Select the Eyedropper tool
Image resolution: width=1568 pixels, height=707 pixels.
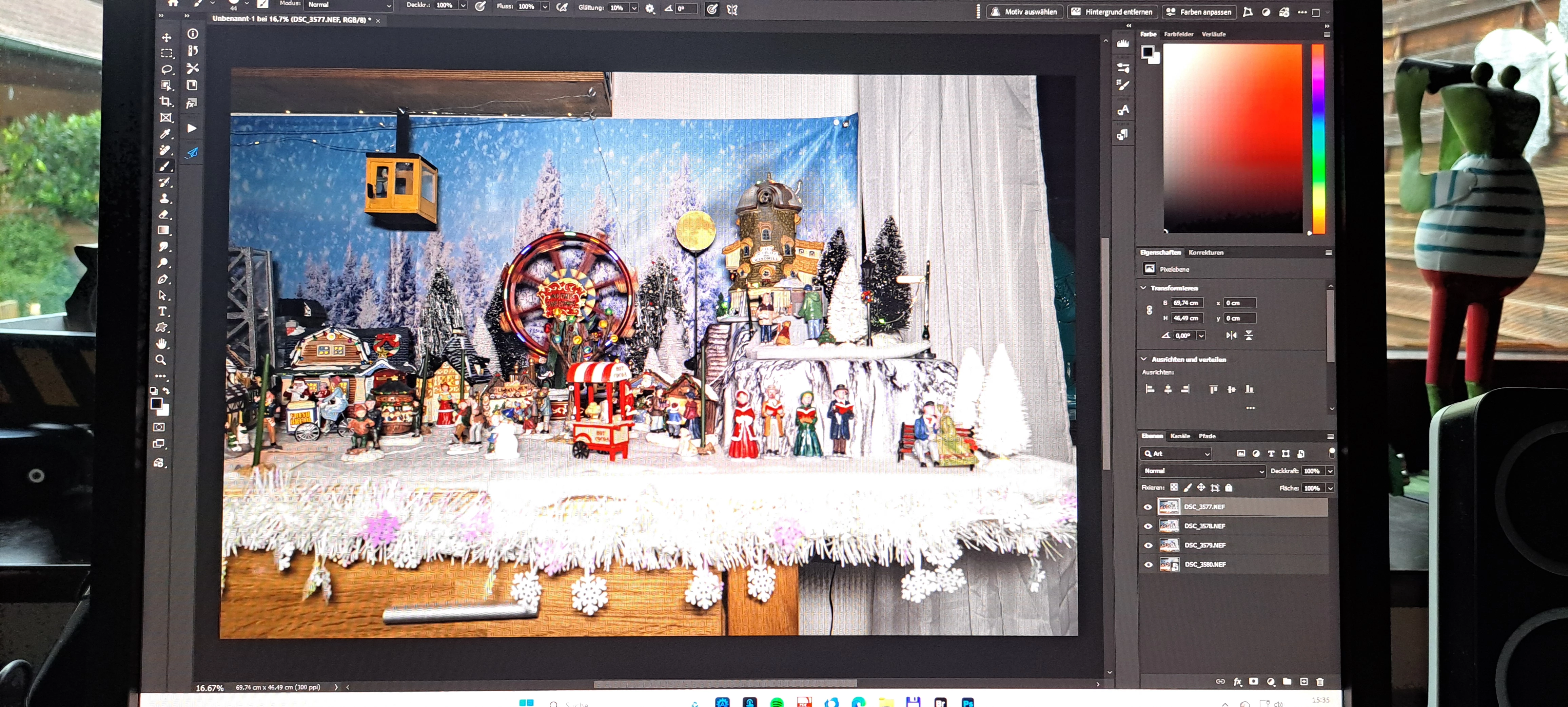[165, 134]
